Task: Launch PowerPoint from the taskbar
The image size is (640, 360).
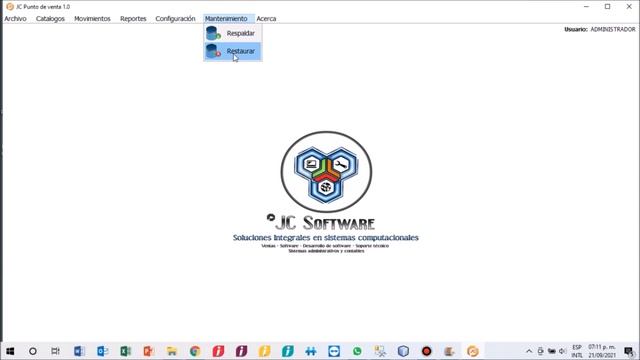Action: pos(148,351)
